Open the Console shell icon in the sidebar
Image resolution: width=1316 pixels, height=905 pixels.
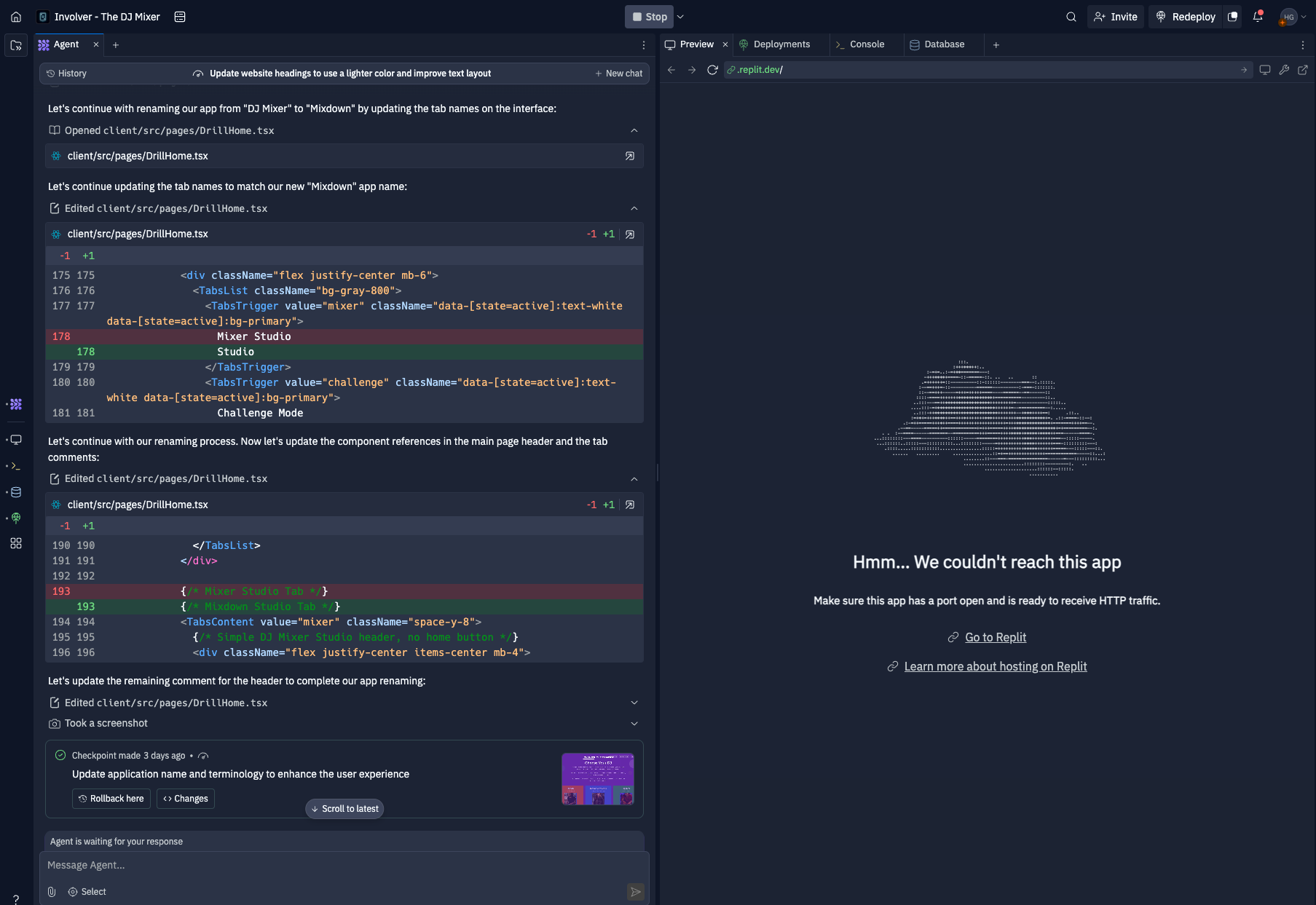[15, 466]
